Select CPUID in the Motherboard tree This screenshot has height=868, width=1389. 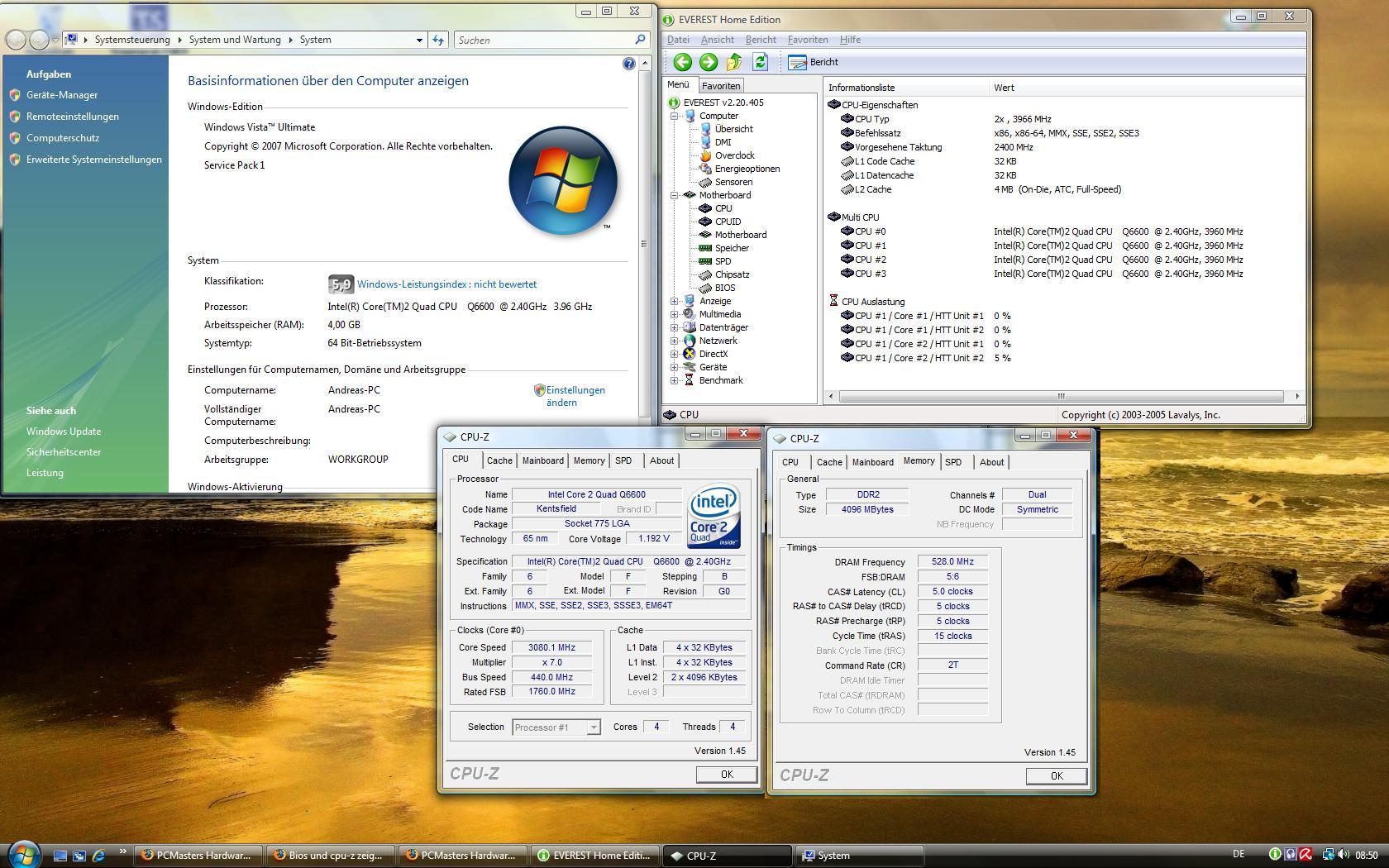pos(728,222)
